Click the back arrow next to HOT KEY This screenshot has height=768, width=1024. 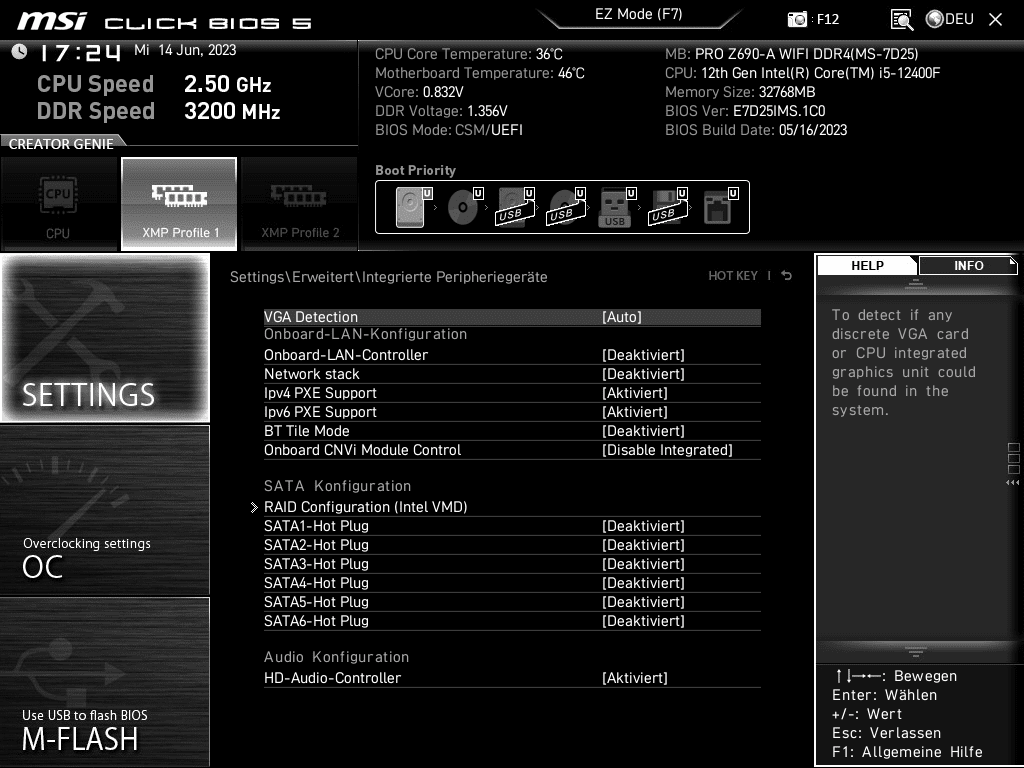787,276
